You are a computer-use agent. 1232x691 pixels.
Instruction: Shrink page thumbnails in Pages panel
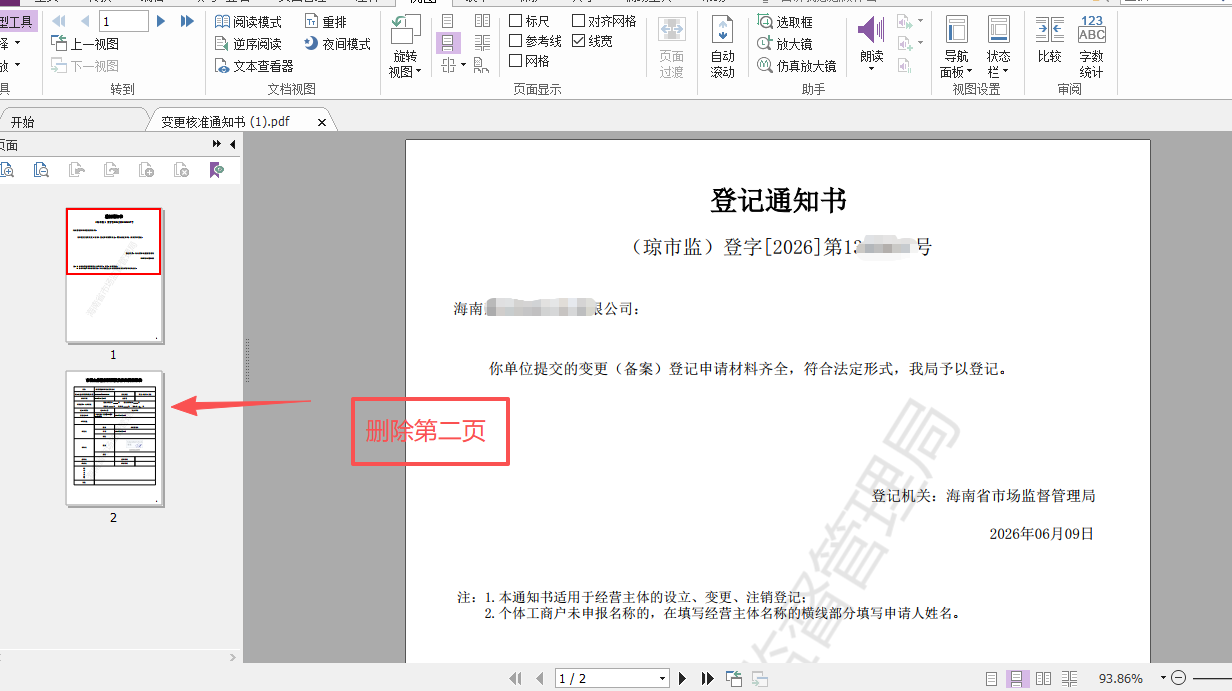pyautogui.click(x=41, y=170)
